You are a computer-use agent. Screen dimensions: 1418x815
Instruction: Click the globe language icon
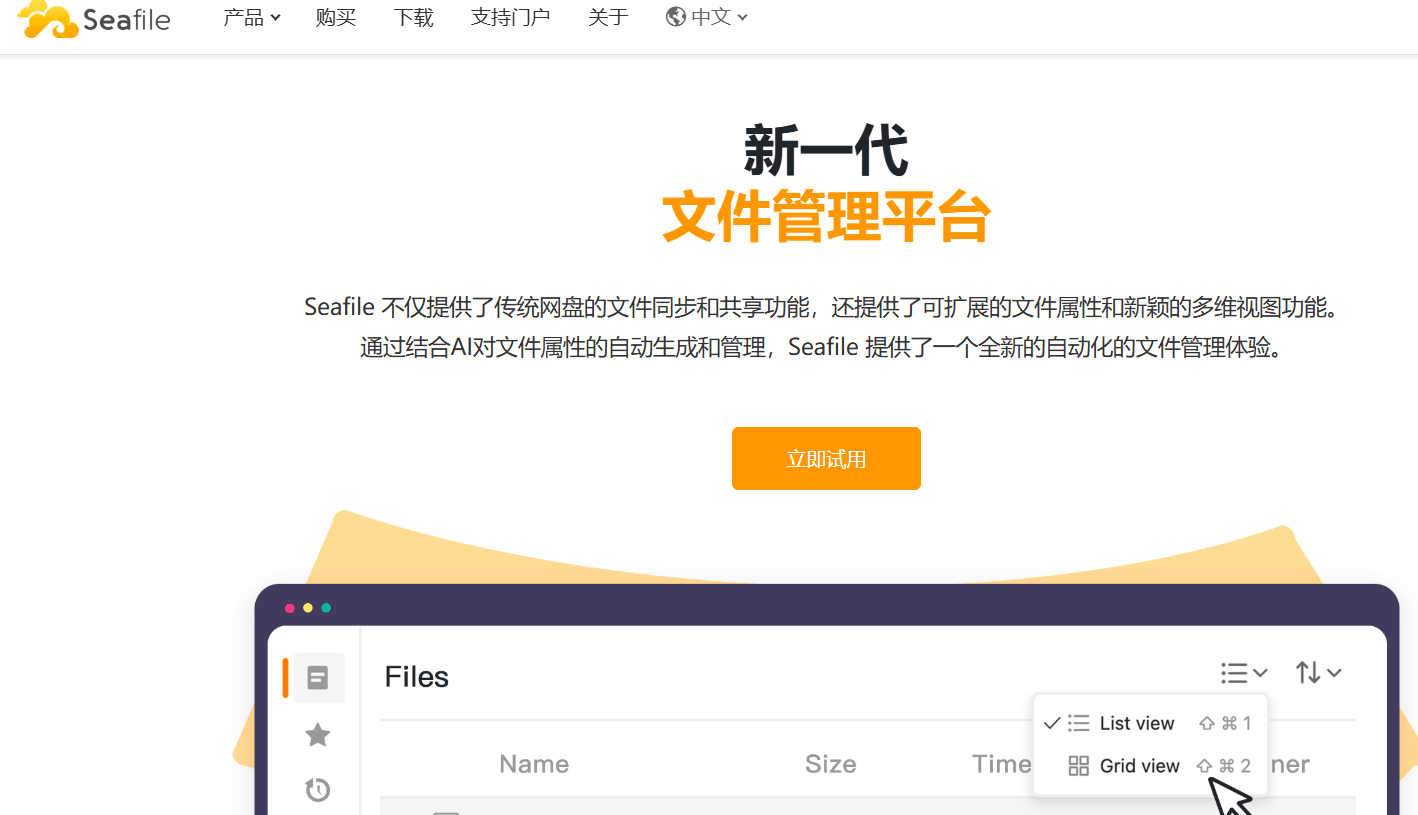tap(675, 17)
